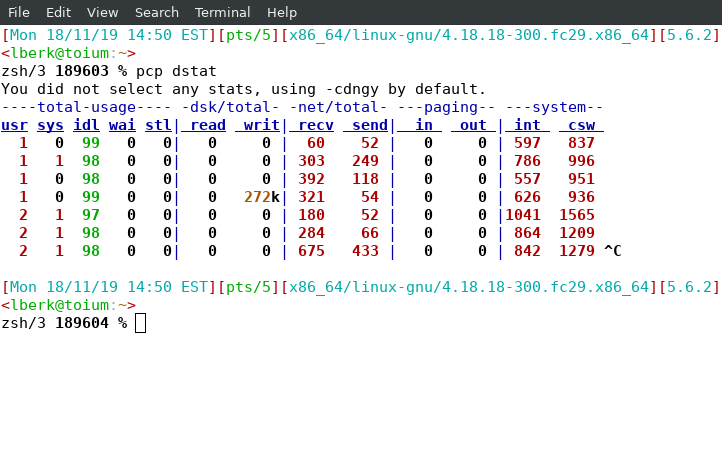Screen dimensions: 722x459
Task: Click the recv value '303'
Action: [311, 161]
